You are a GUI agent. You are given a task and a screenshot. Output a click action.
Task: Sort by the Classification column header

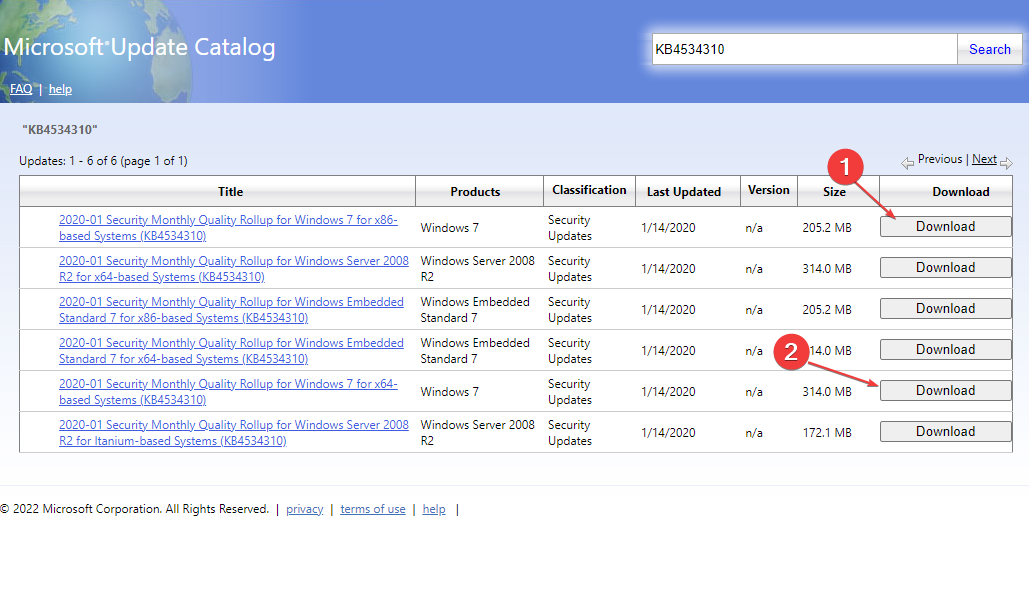pos(589,190)
